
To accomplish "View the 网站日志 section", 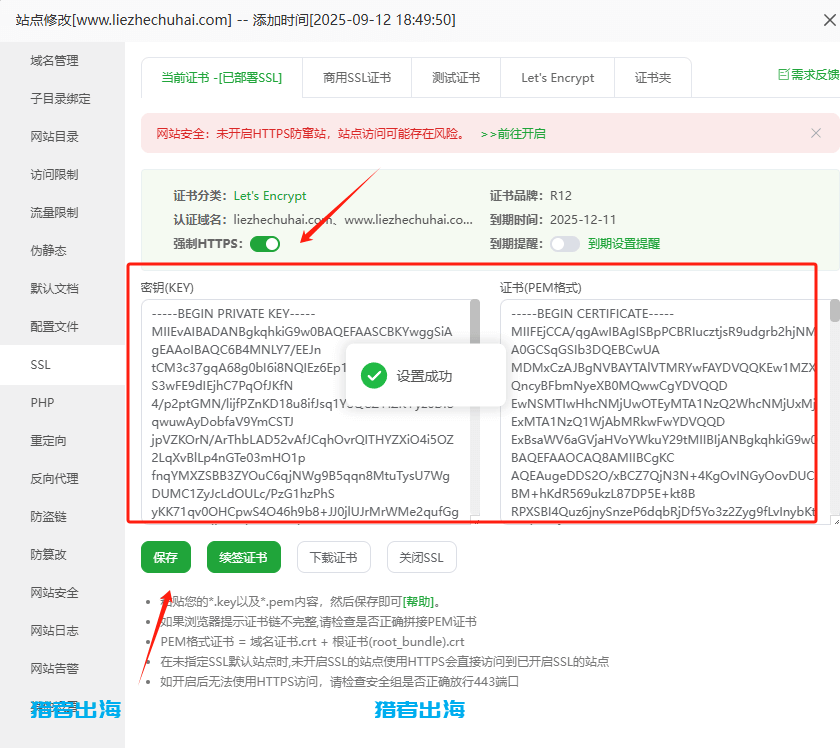I will [x=55, y=631].
